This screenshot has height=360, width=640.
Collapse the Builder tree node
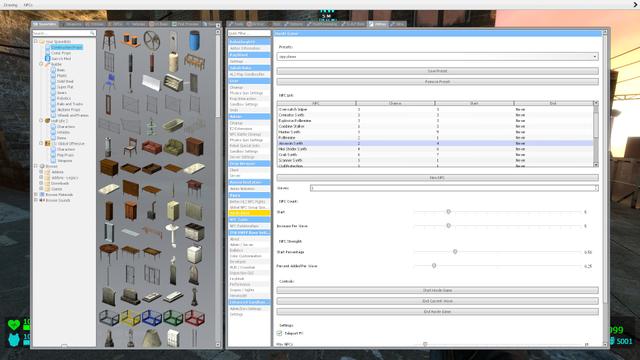41,64
